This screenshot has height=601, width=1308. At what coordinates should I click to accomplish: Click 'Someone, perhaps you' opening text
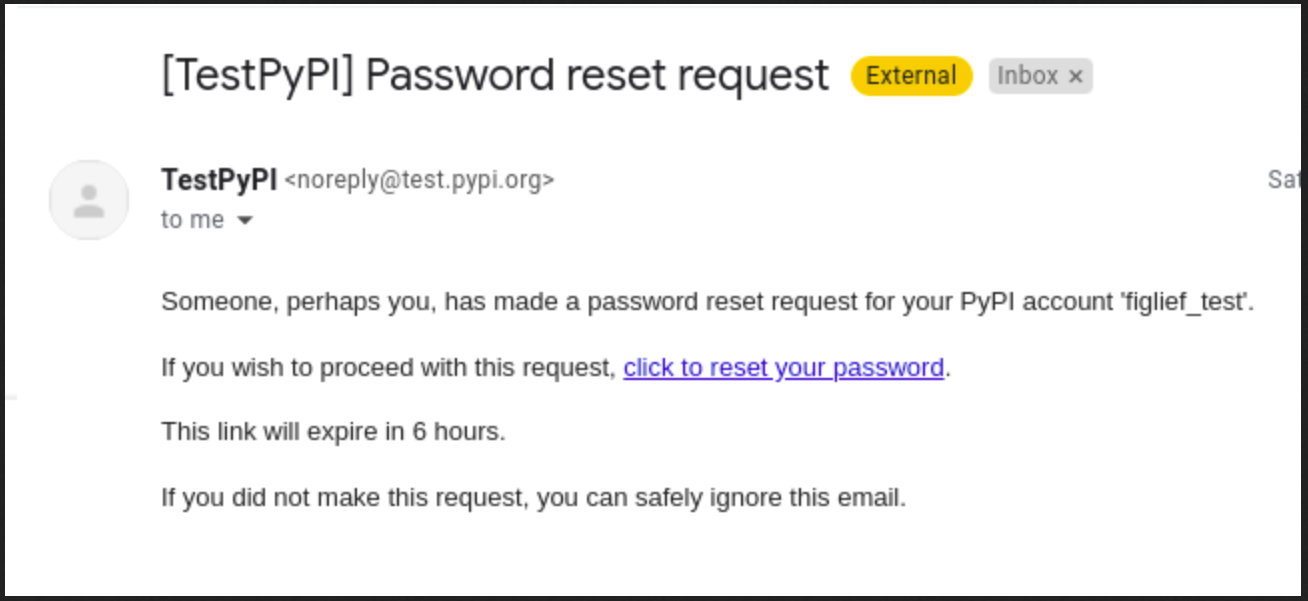click(298, 302)
